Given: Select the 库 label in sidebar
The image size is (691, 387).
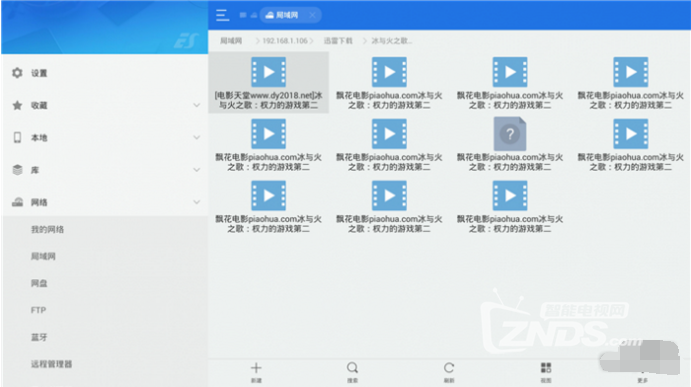Looking at the screenshot, I should (35, 170).
